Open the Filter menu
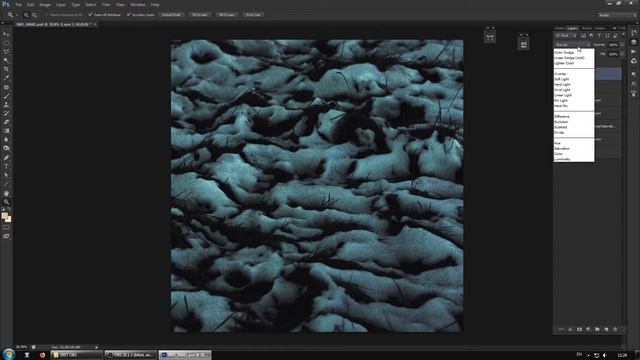The width and height of the screenshot is (640, 360). pyautogui.click(x=106, y=5)
